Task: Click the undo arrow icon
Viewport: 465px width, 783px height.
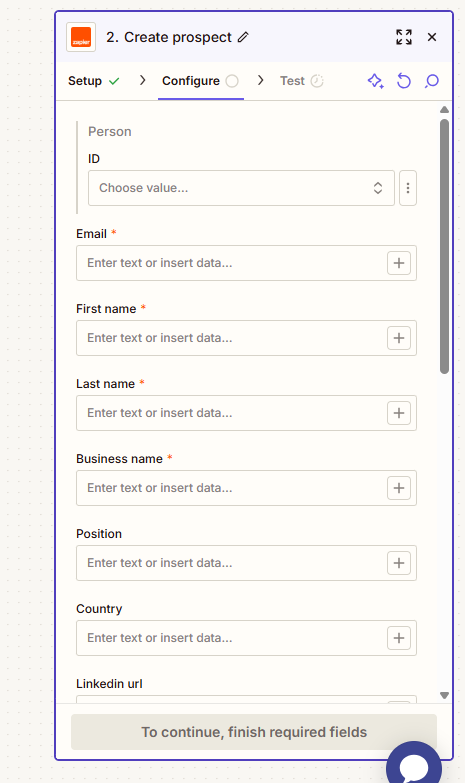Action: pos(404,81)
